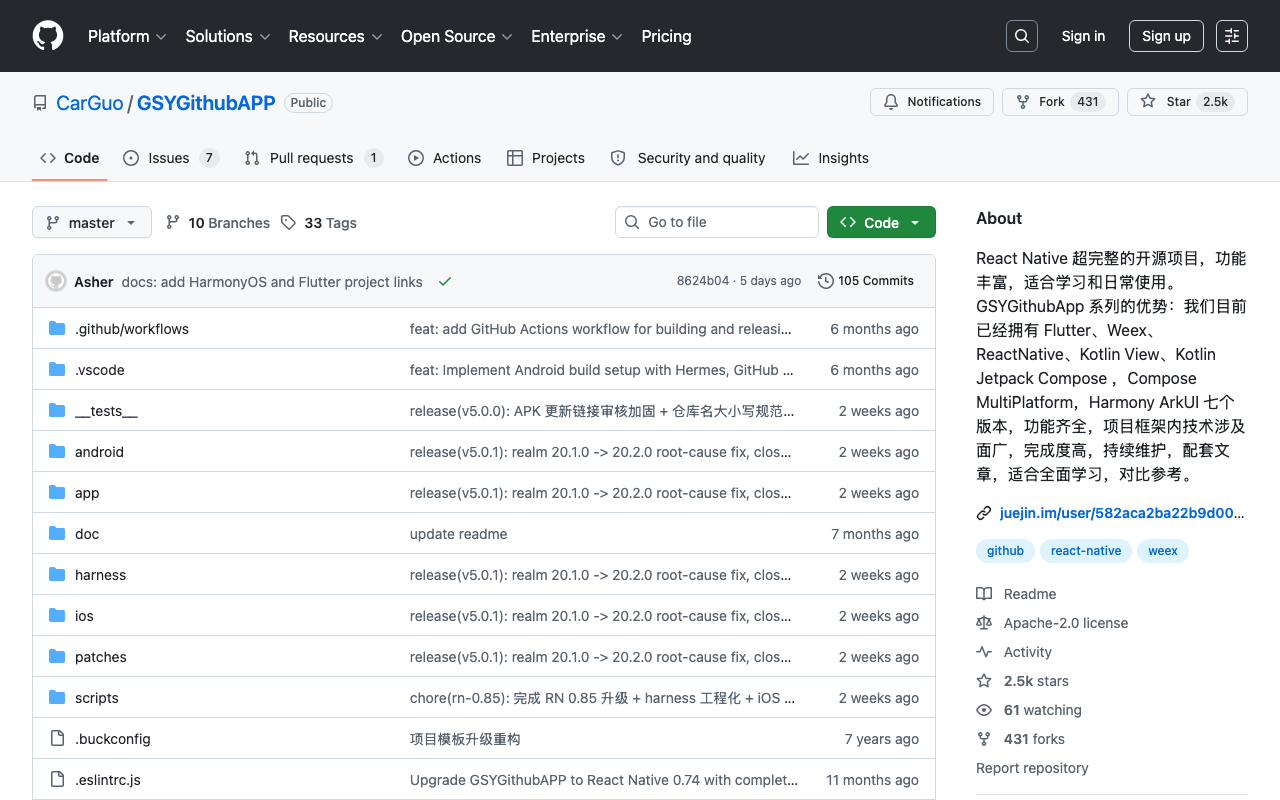Click the app folder icon
This screenshot has width=1280, height=800.
tap(57, 493)
